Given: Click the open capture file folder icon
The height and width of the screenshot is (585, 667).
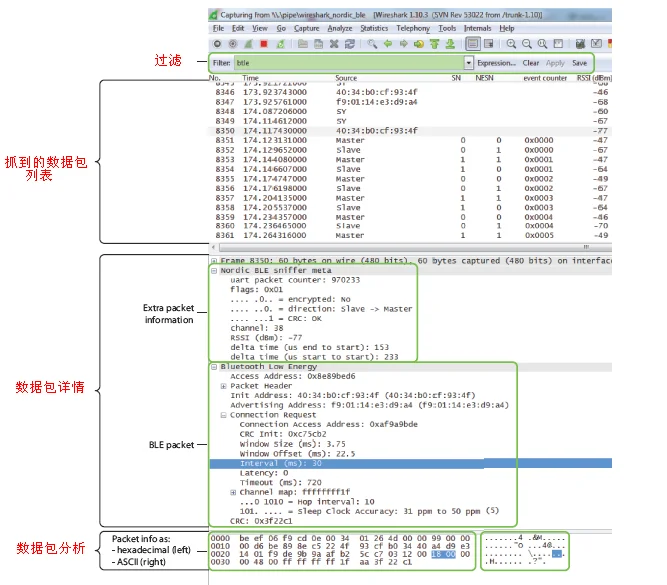Looking at the screenshot, I should (x=303, y=44).
